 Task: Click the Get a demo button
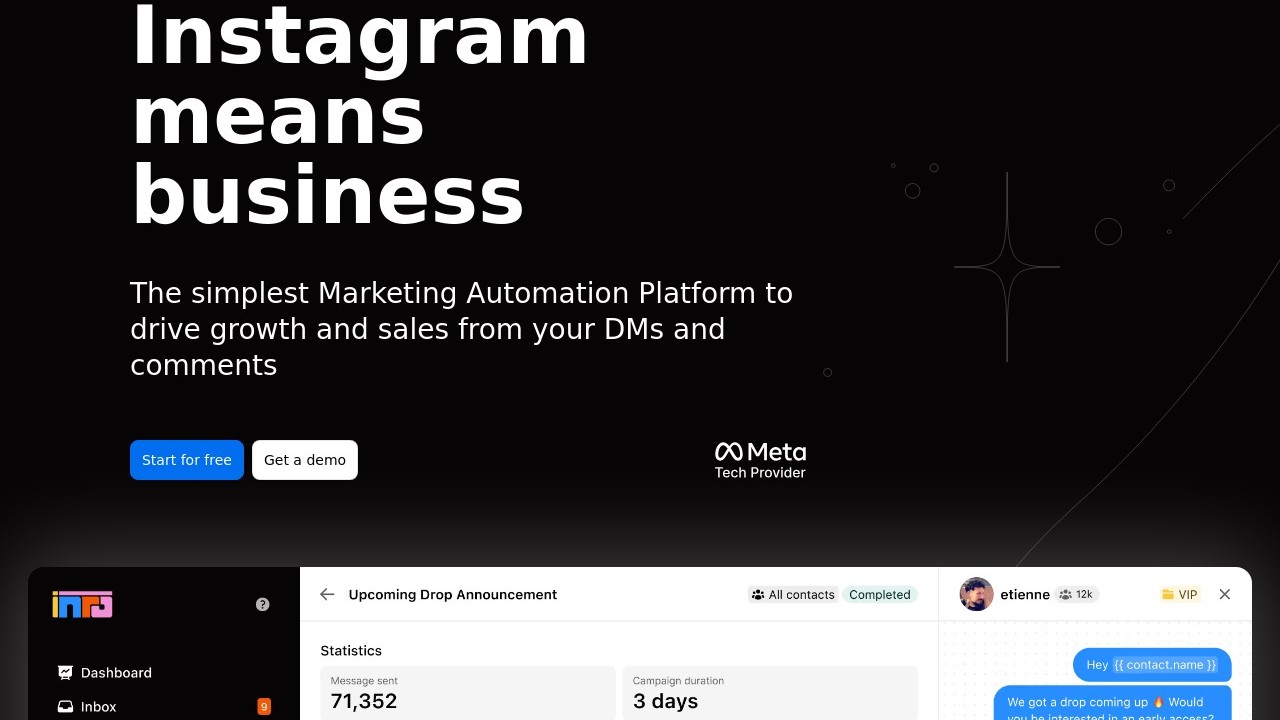(305, 460)
